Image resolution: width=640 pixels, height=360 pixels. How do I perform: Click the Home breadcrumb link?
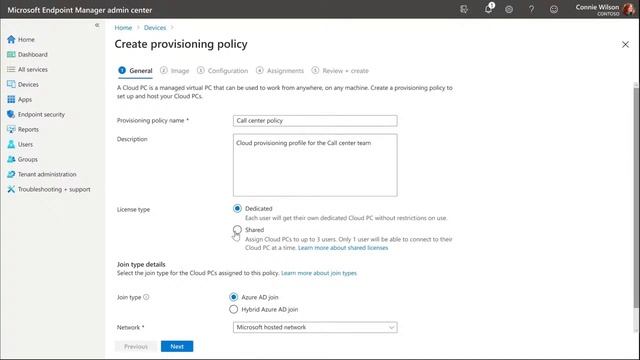pos(123,28)
